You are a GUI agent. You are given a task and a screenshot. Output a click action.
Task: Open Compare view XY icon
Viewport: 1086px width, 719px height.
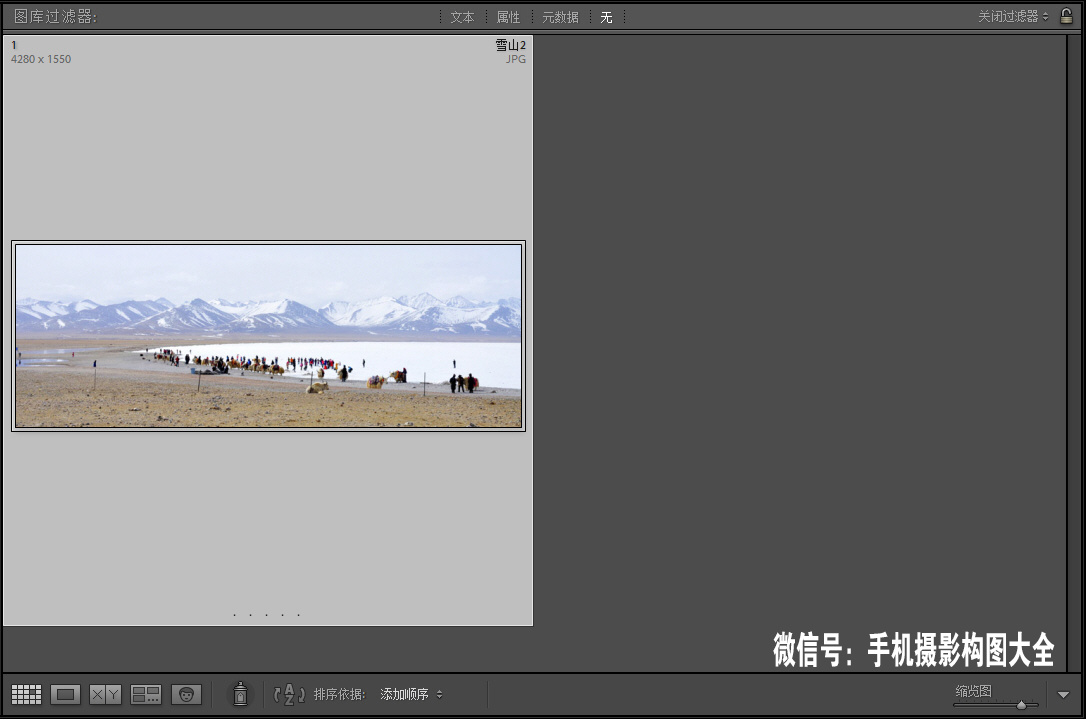pos(105,694)
